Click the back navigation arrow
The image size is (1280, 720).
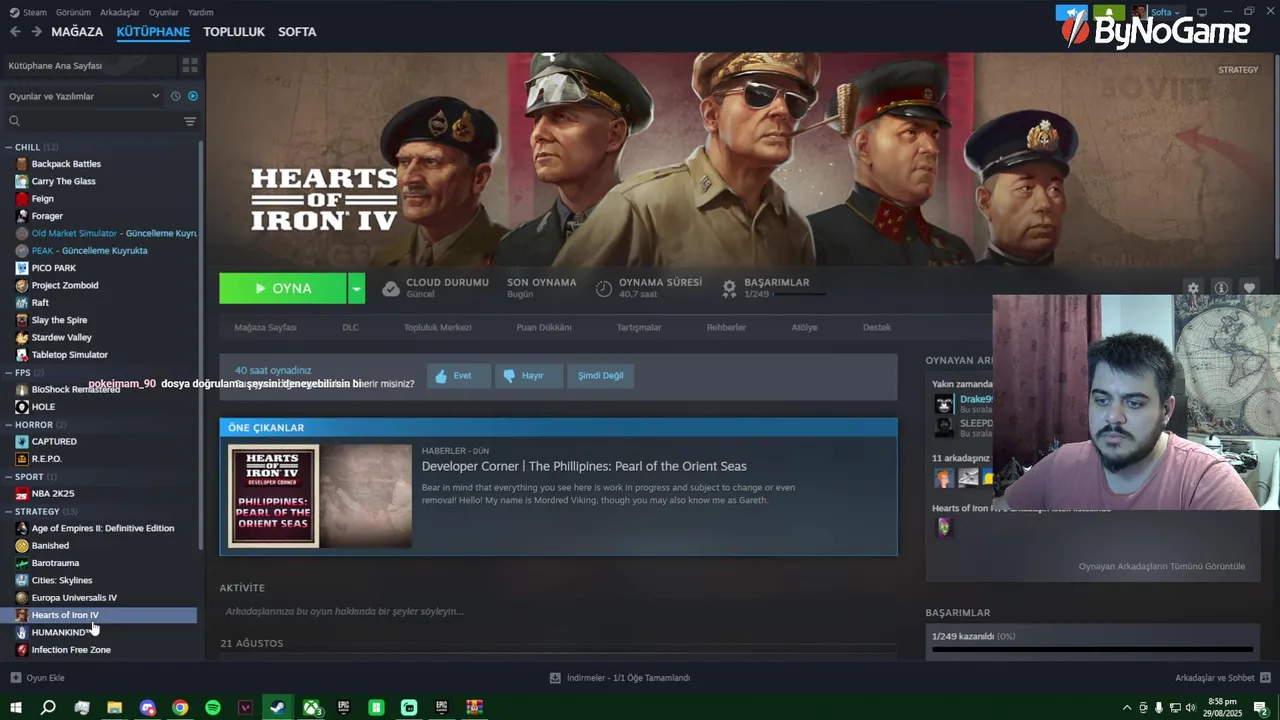pyautogui.click(x=15, y=32)
